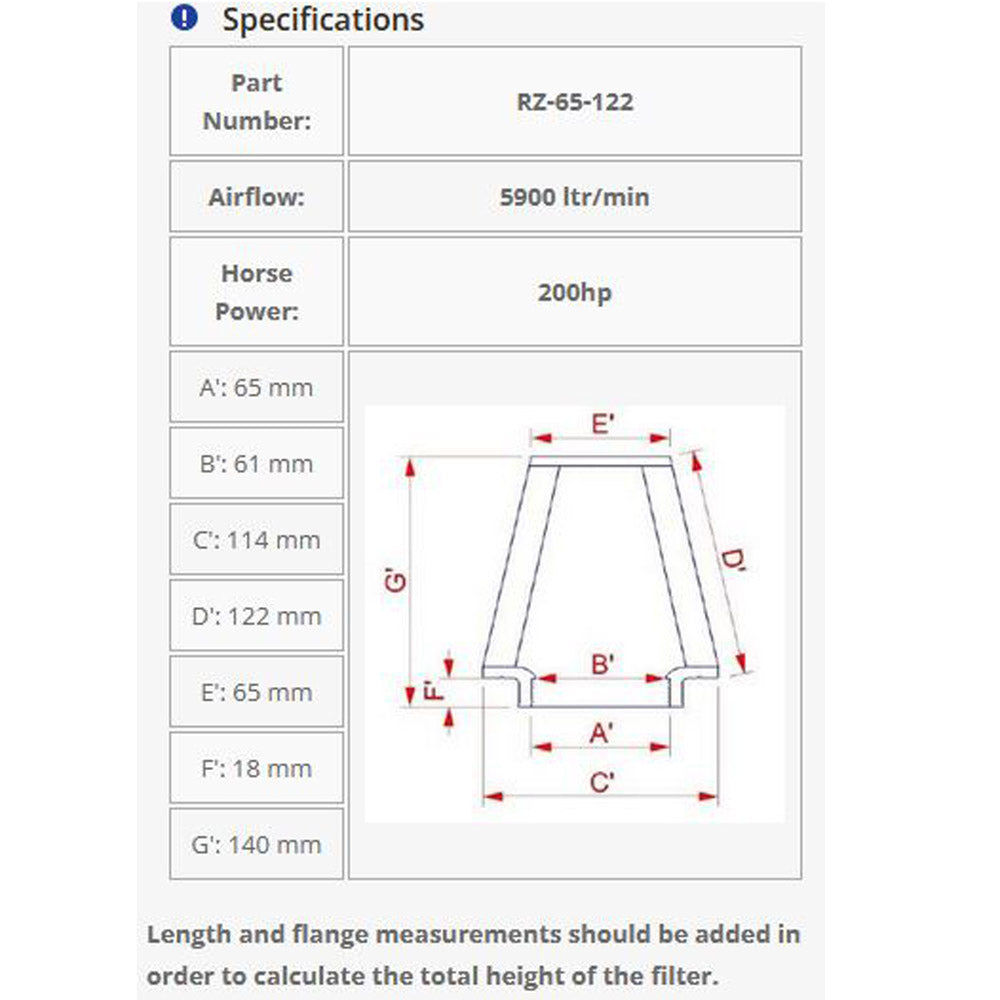This screenshot has height=1000, width=1000.
Task: Select the G': 140 mm cell
Action: pyautogui.click(x=256, y=844)
